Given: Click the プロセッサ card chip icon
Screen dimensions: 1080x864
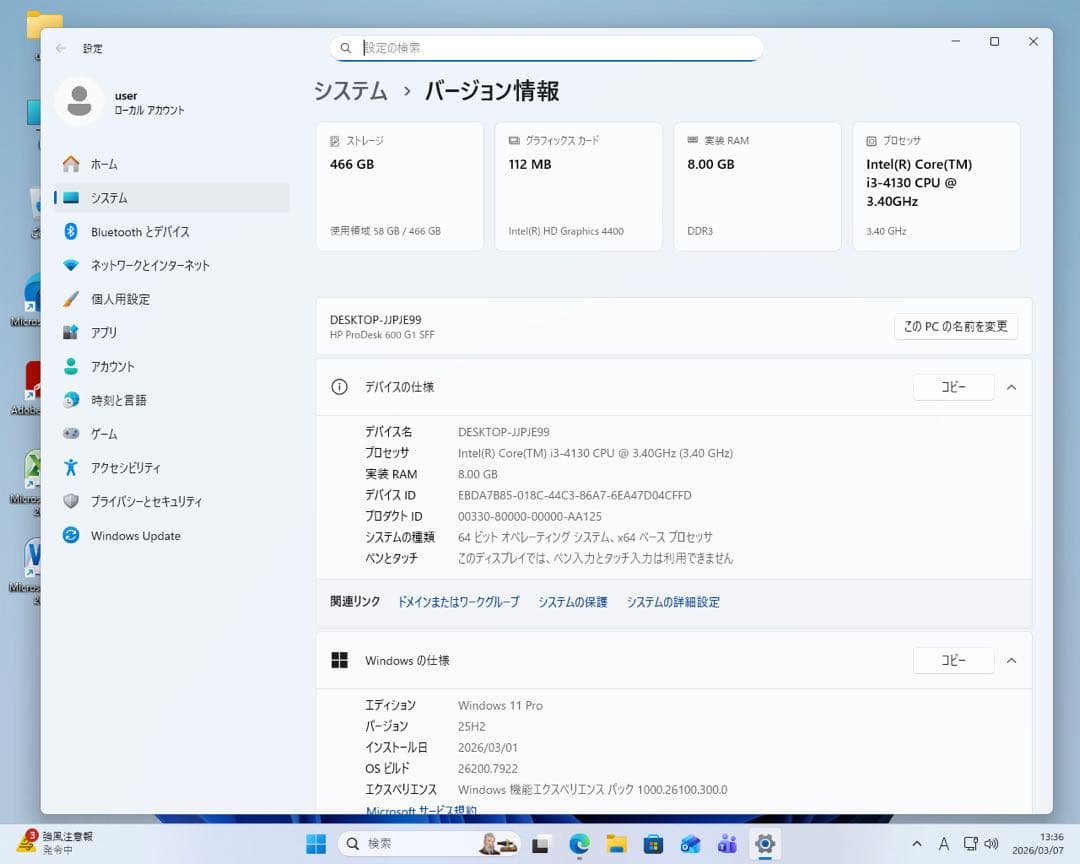Looking at the screenshot, I should (x=871, y=141).
